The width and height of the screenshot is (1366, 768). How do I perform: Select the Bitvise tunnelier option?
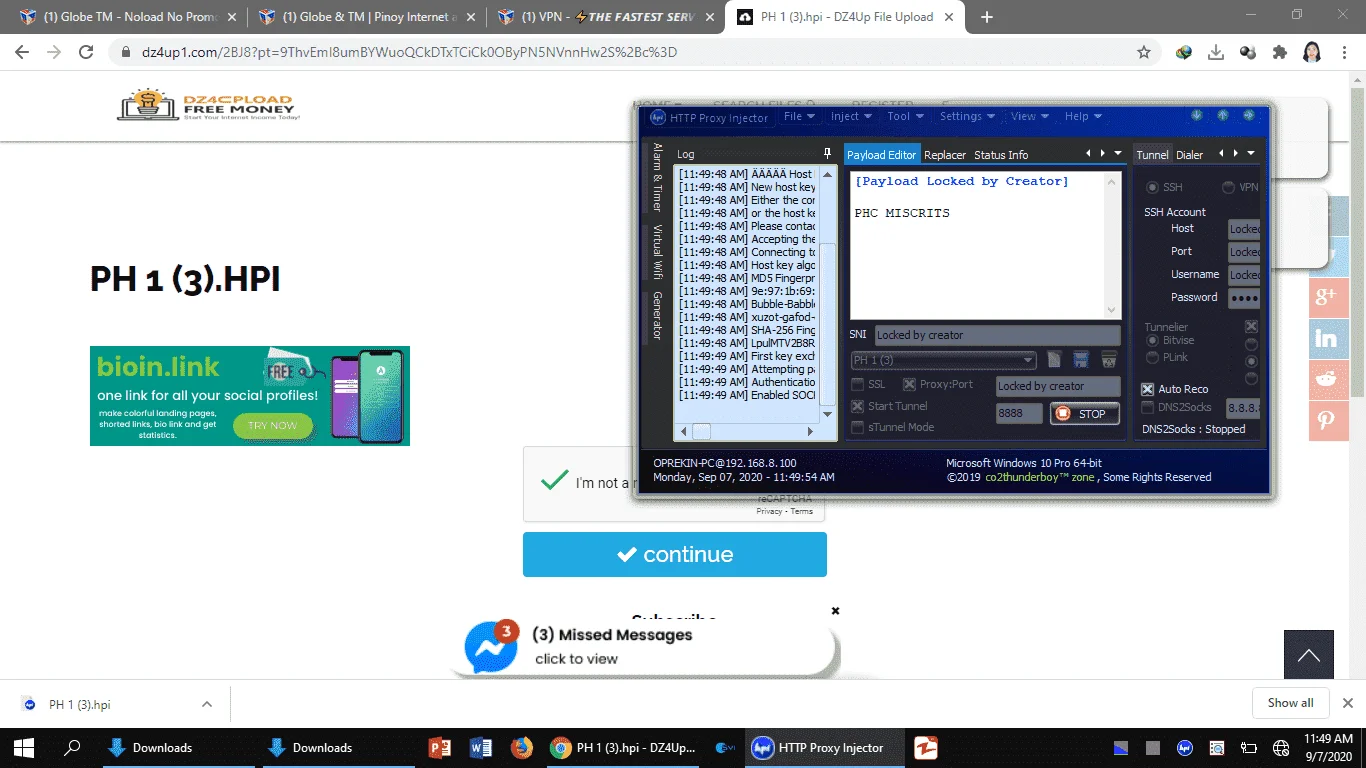[1152, 341]
